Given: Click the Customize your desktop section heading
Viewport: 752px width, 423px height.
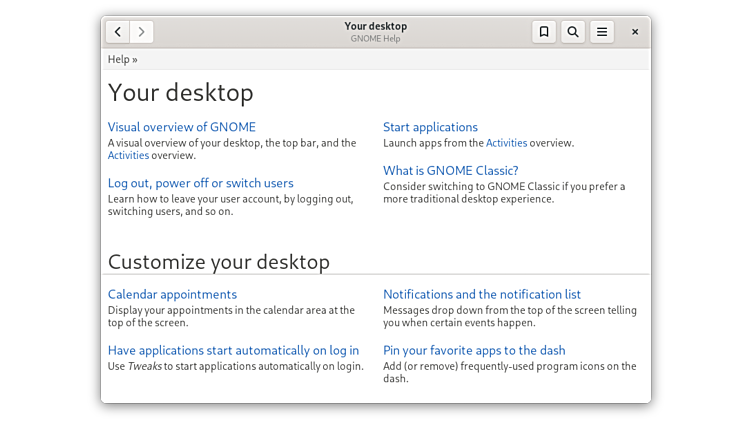Looking at the screenshot, I should [x=219, y=262].
